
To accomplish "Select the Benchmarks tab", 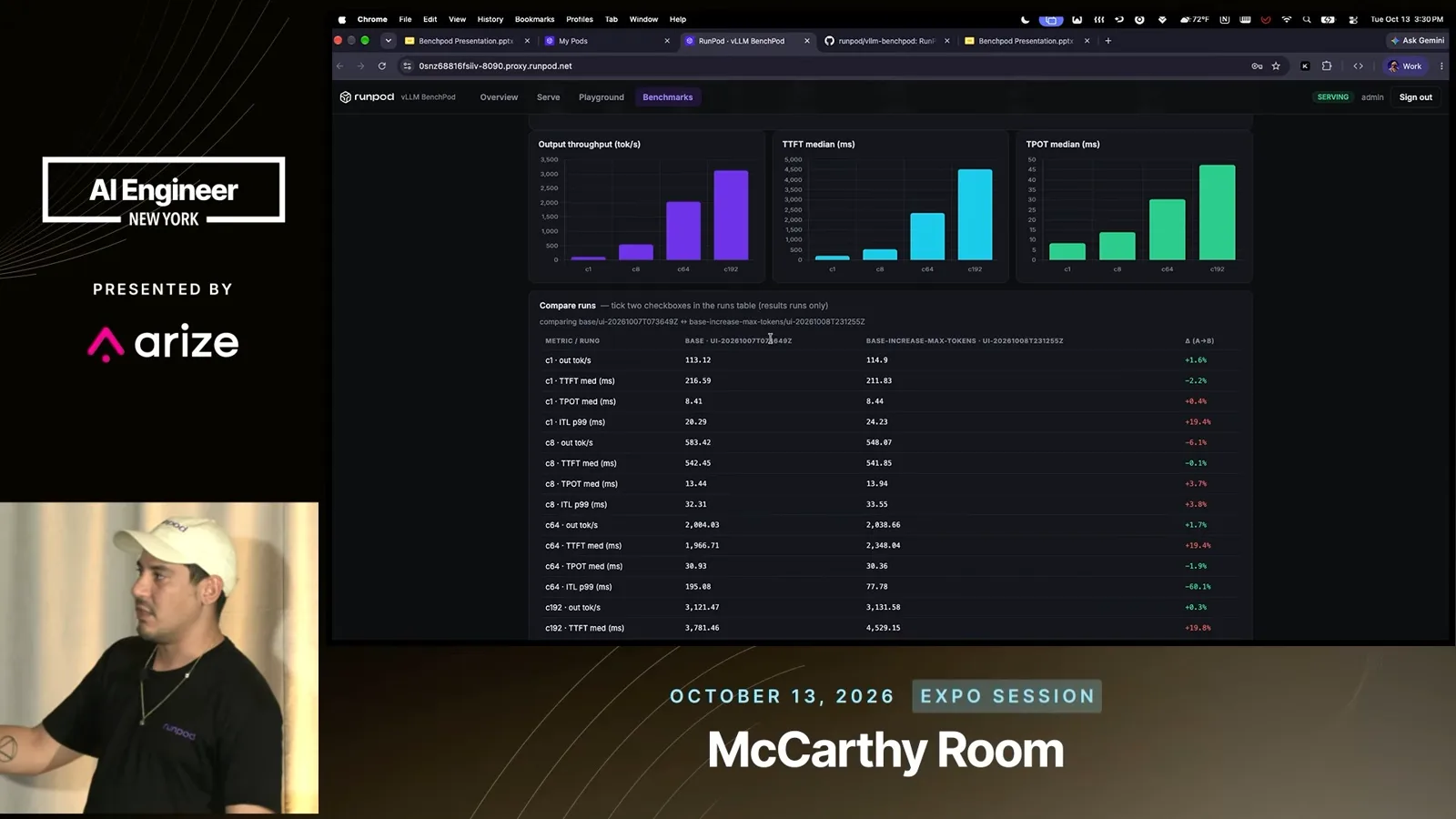I will (668, 97).
